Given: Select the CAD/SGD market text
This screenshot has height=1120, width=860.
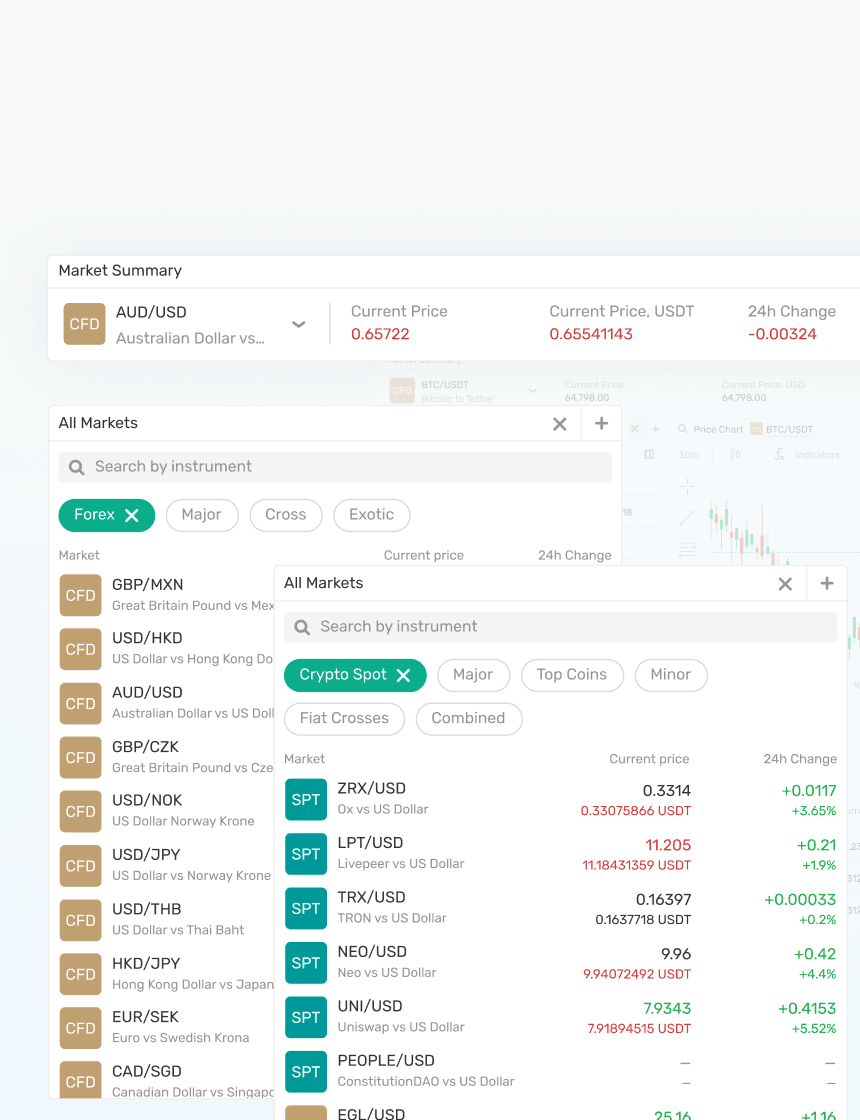Looking at the screenshot, I should 146,1071.
